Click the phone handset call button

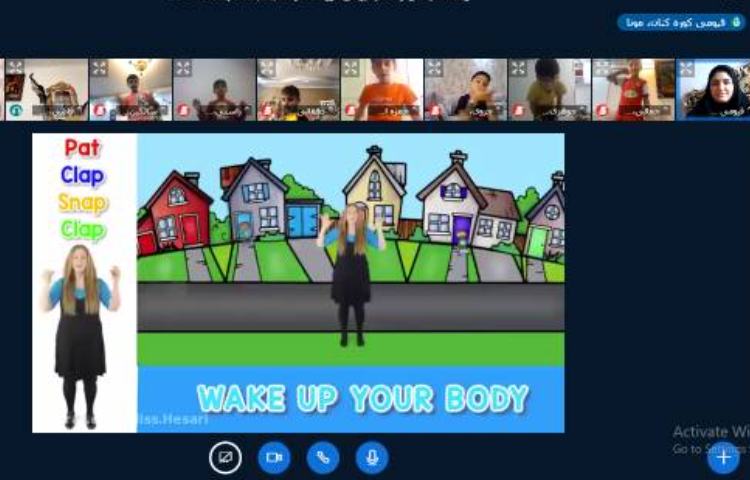coord(323,457)
